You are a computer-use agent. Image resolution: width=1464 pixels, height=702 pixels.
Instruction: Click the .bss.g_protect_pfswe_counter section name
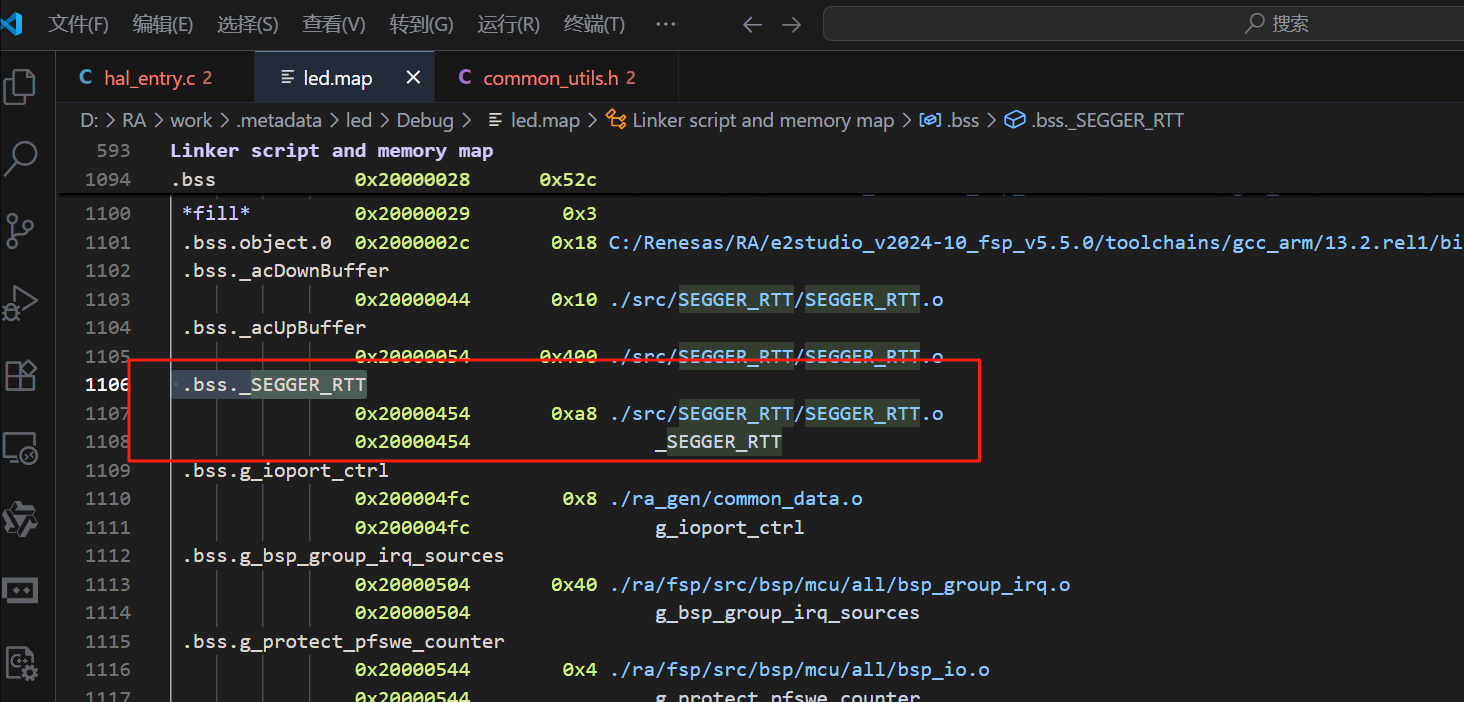pos(343,642)
